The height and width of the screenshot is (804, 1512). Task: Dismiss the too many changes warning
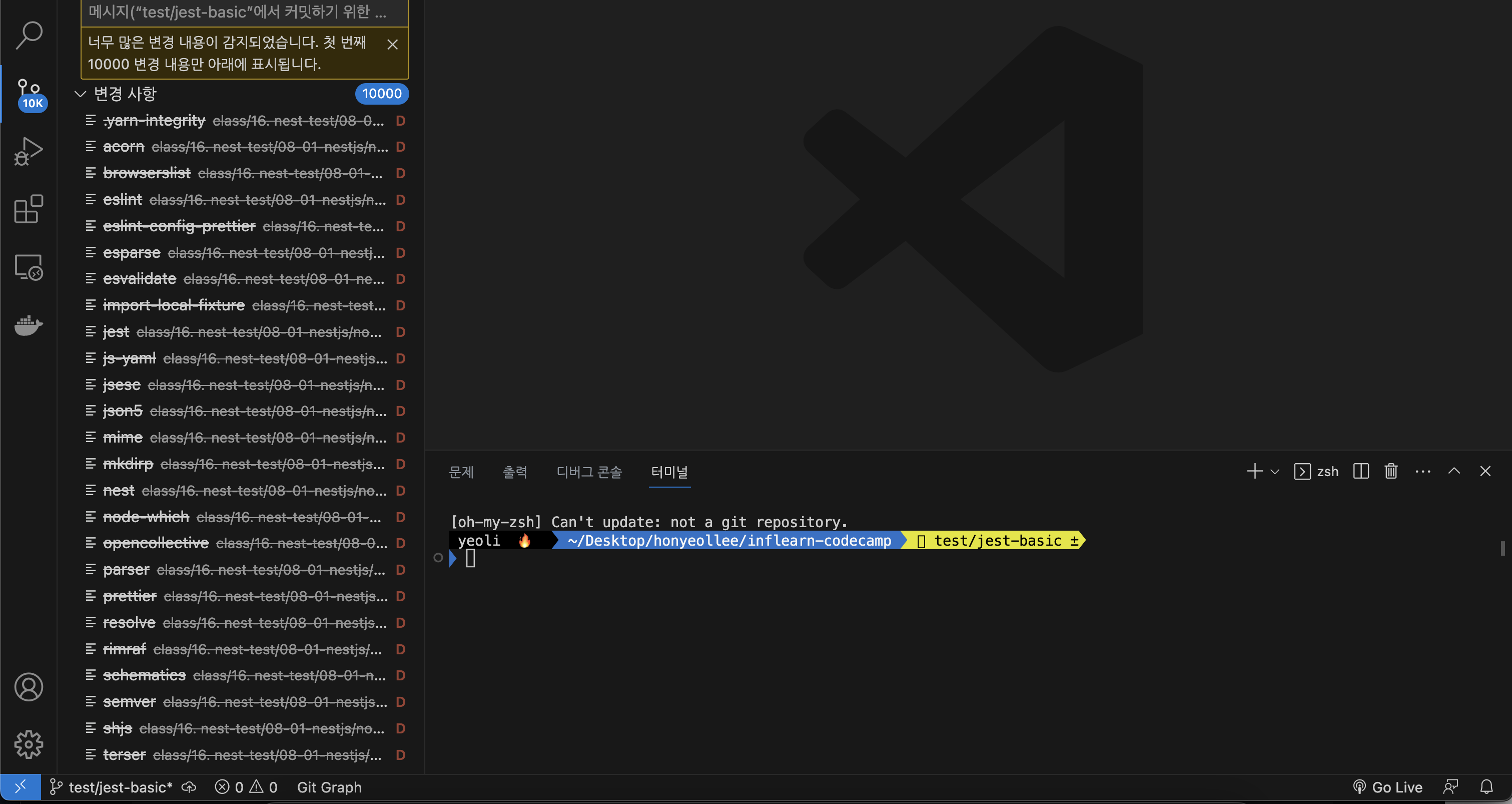pyautogui.click(x=393, y=44)
